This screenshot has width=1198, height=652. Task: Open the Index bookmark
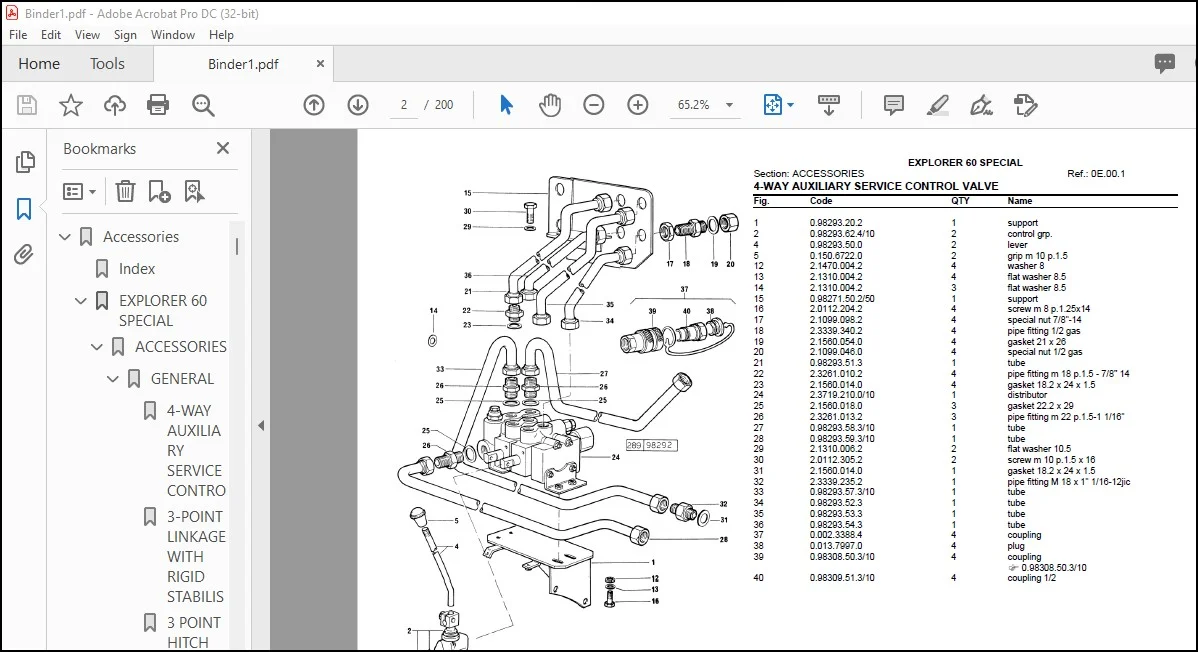pyautogui.click(x=137, y=269)
